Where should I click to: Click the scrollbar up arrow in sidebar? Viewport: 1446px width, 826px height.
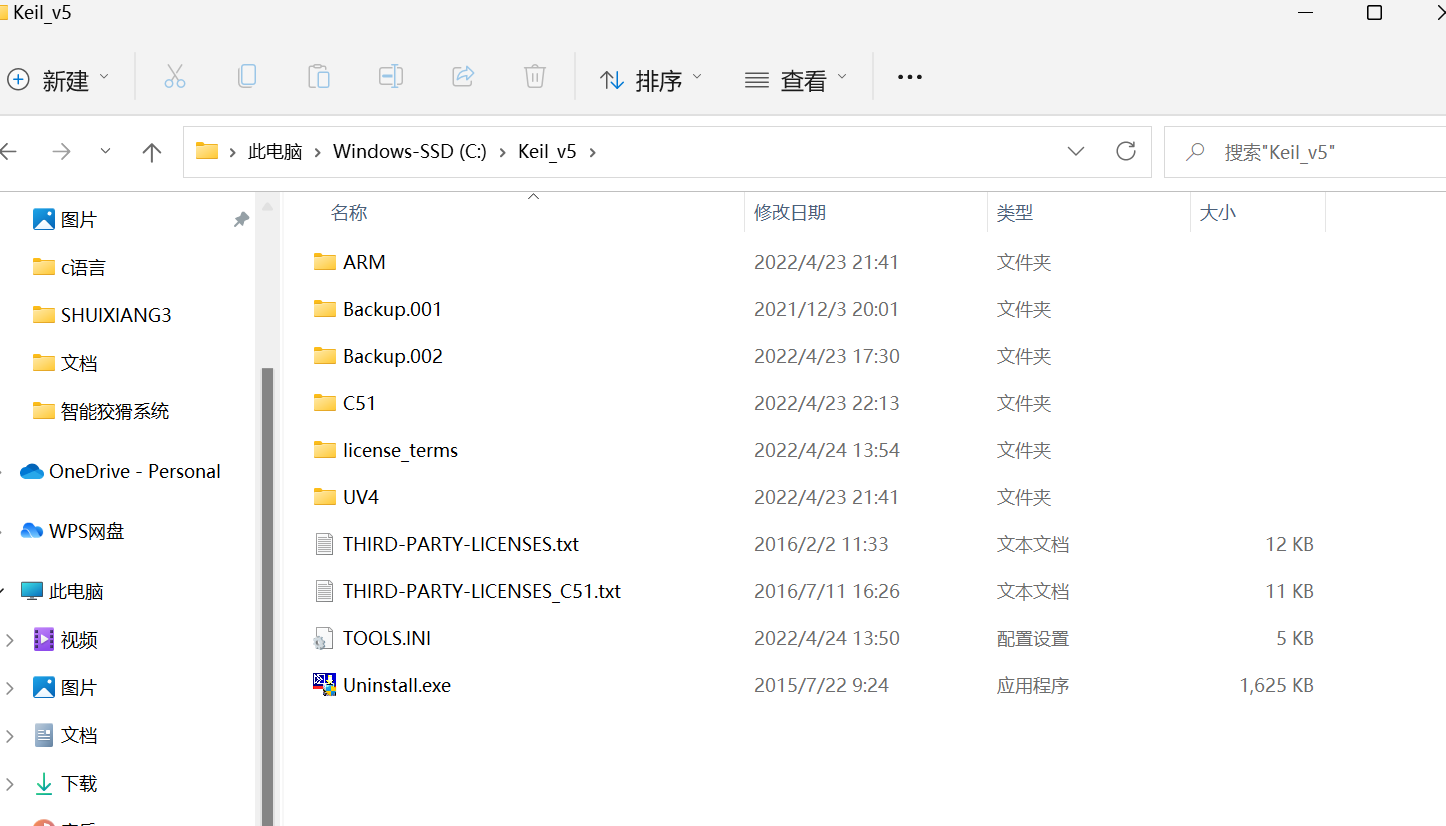click(x=267, y=206)
